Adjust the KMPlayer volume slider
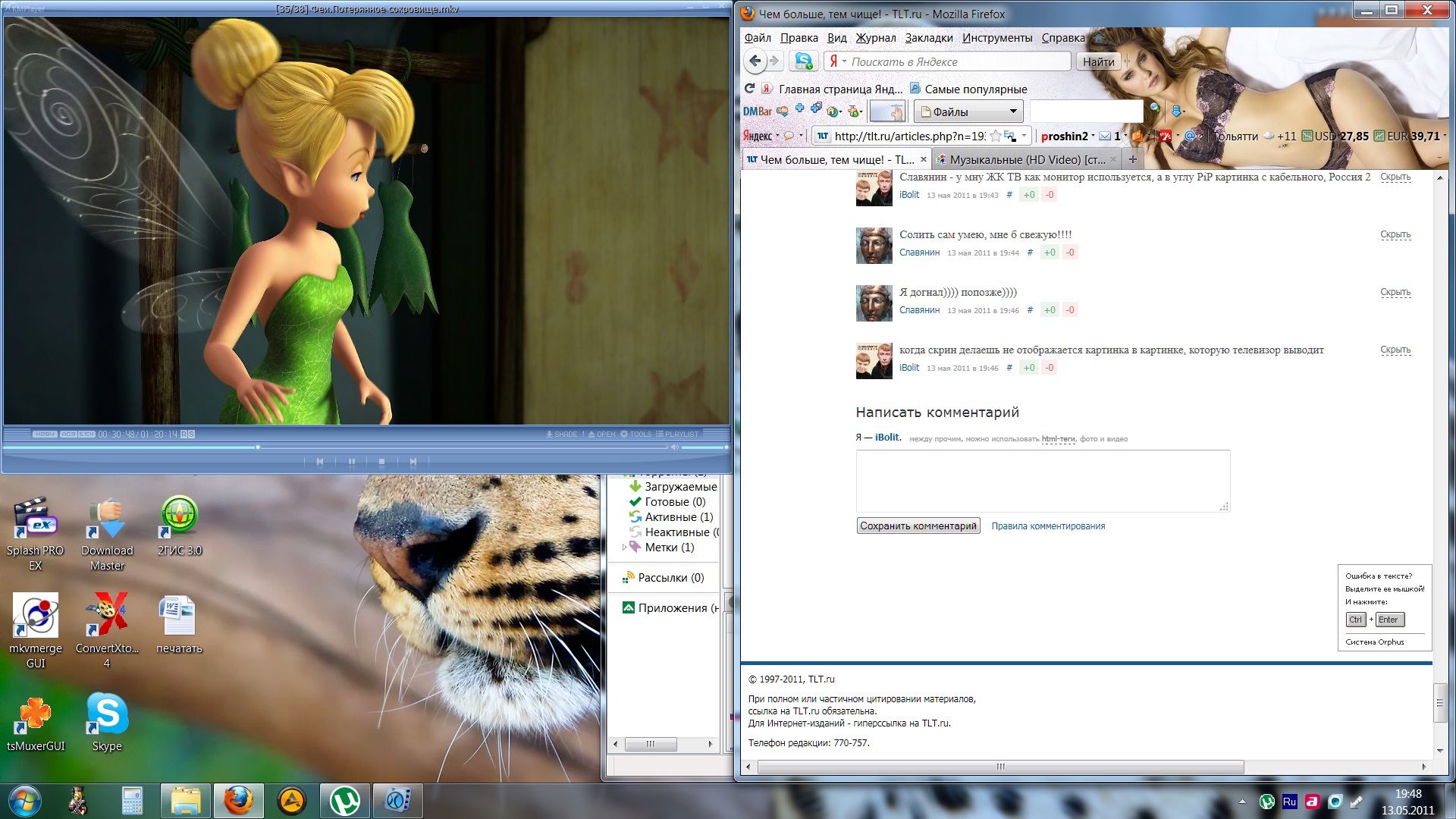Viewport: 1456px width, 819px height. [704, 447]
